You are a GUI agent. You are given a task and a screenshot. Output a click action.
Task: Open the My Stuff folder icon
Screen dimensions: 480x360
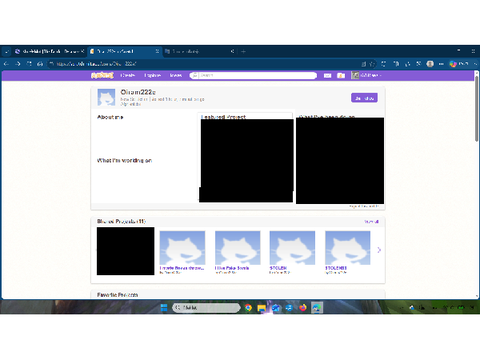[341, 76]
